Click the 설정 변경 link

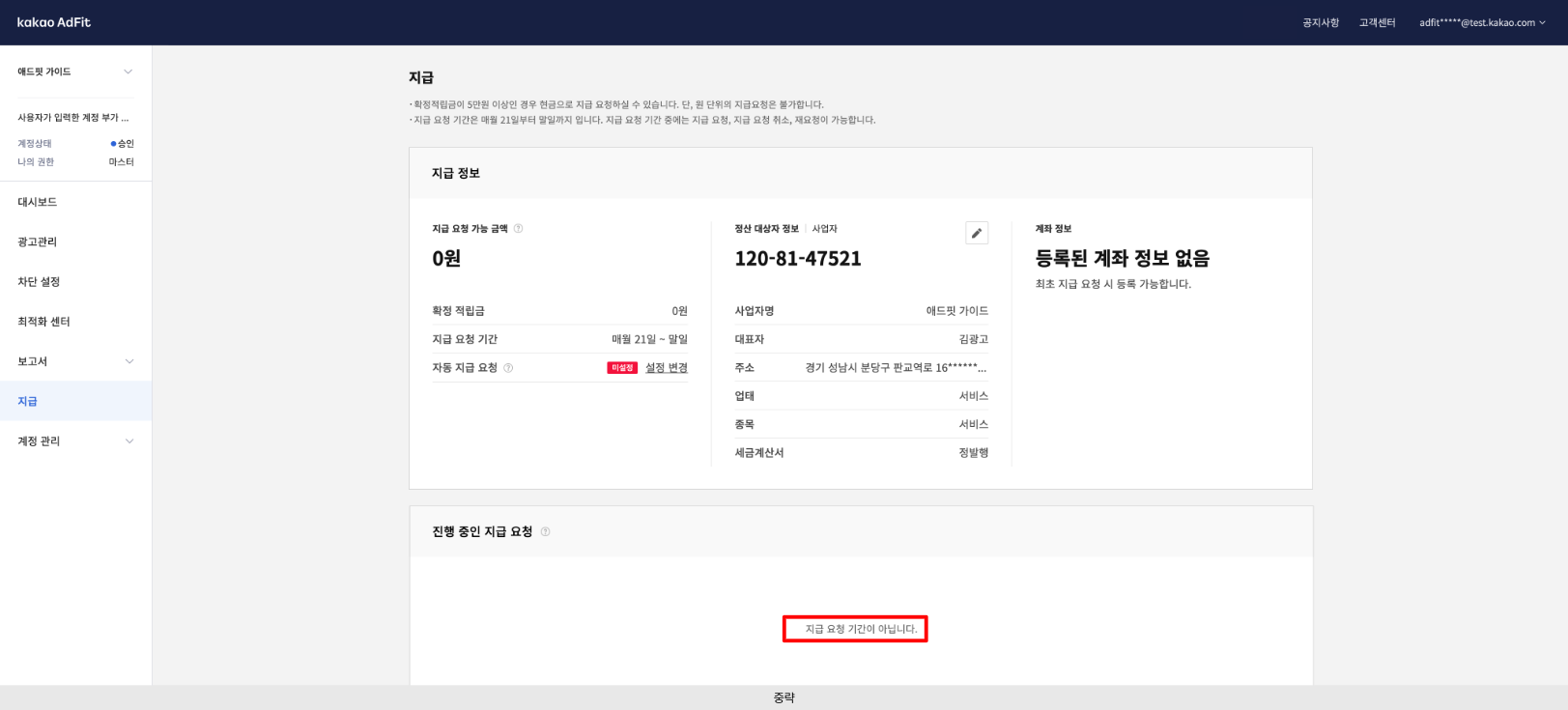point(667,368)
